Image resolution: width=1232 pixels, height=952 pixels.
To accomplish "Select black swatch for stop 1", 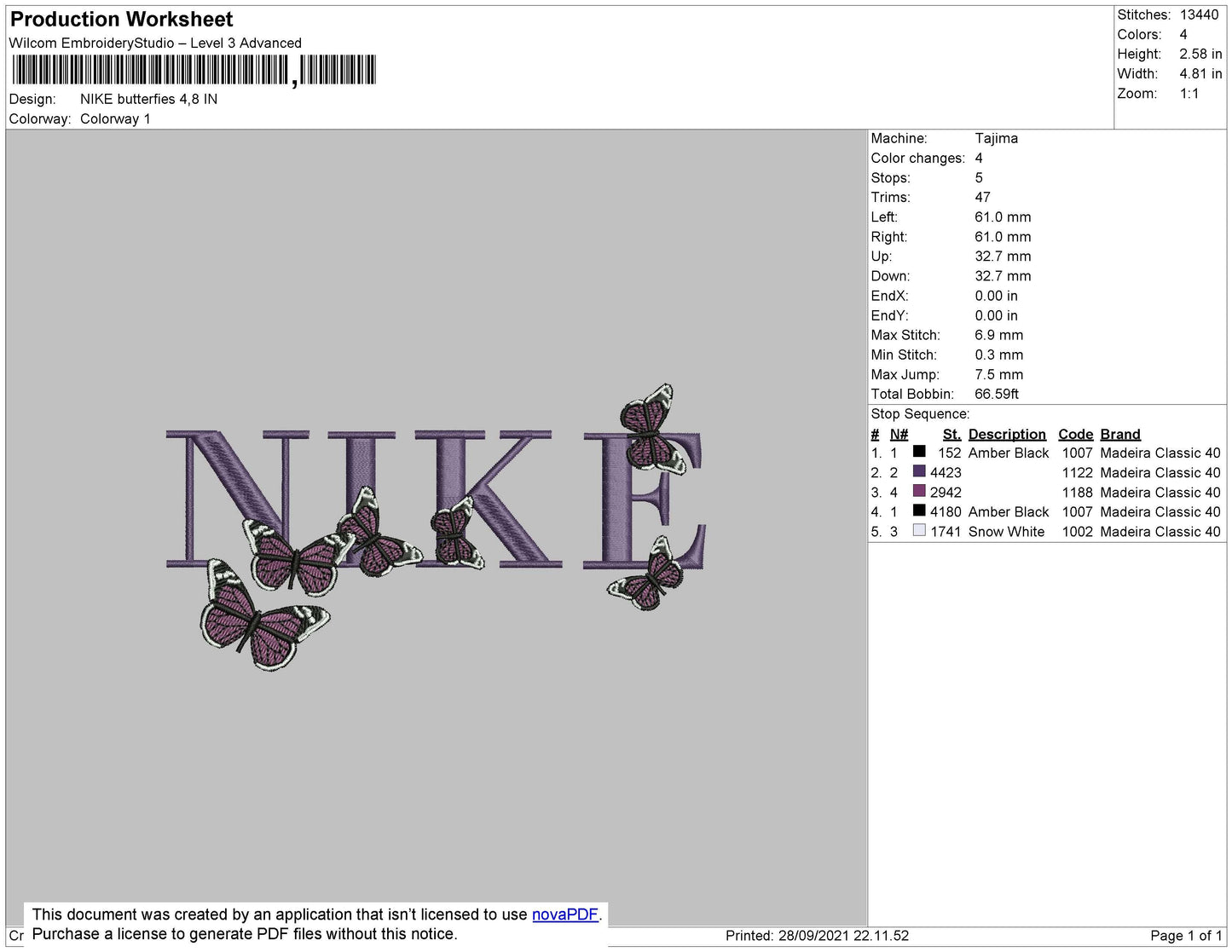I will click(919, 452).
